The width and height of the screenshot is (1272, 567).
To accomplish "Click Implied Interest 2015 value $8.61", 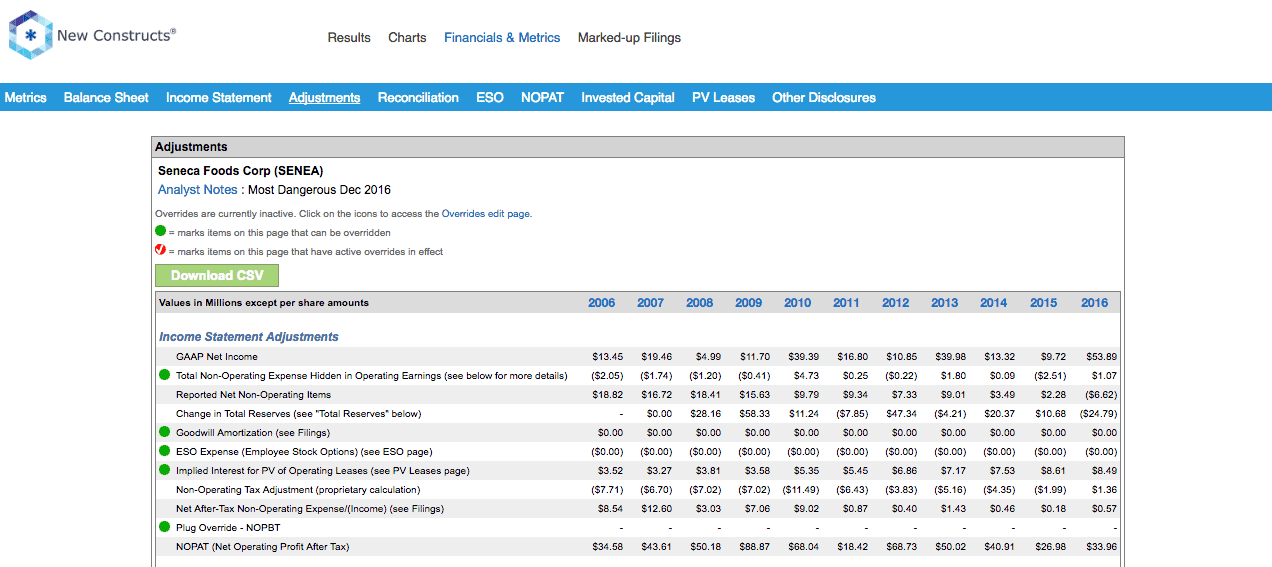I will (1054, 470).
